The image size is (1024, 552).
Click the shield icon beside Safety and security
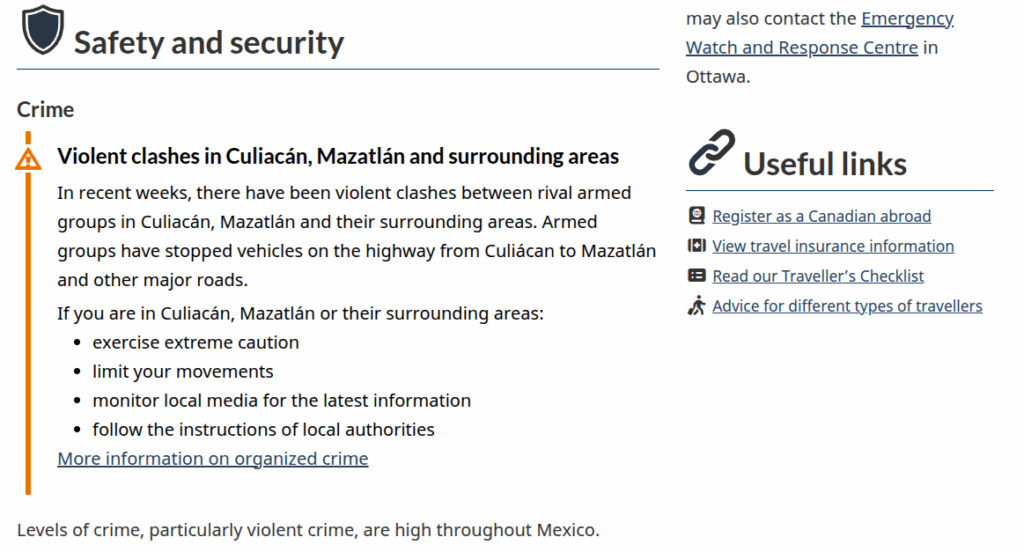point(42,31)
